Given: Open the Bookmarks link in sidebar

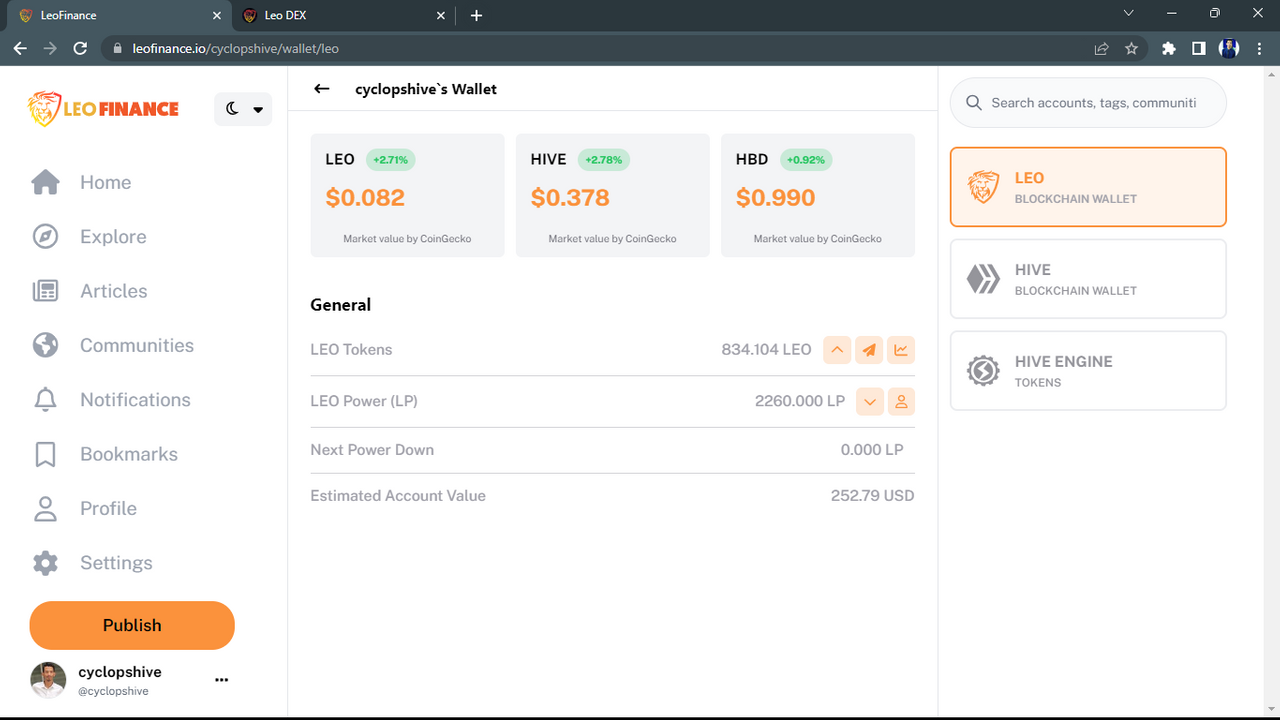Looking at the screenshot, I should pos(129,454).
